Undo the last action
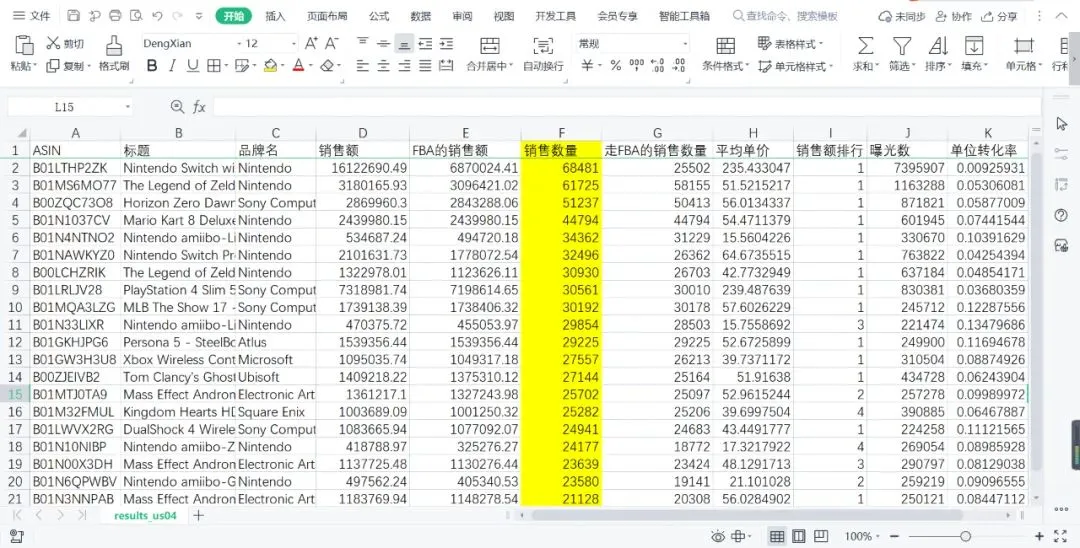This screenshot has height=548, width=1080. click(157, 16)
